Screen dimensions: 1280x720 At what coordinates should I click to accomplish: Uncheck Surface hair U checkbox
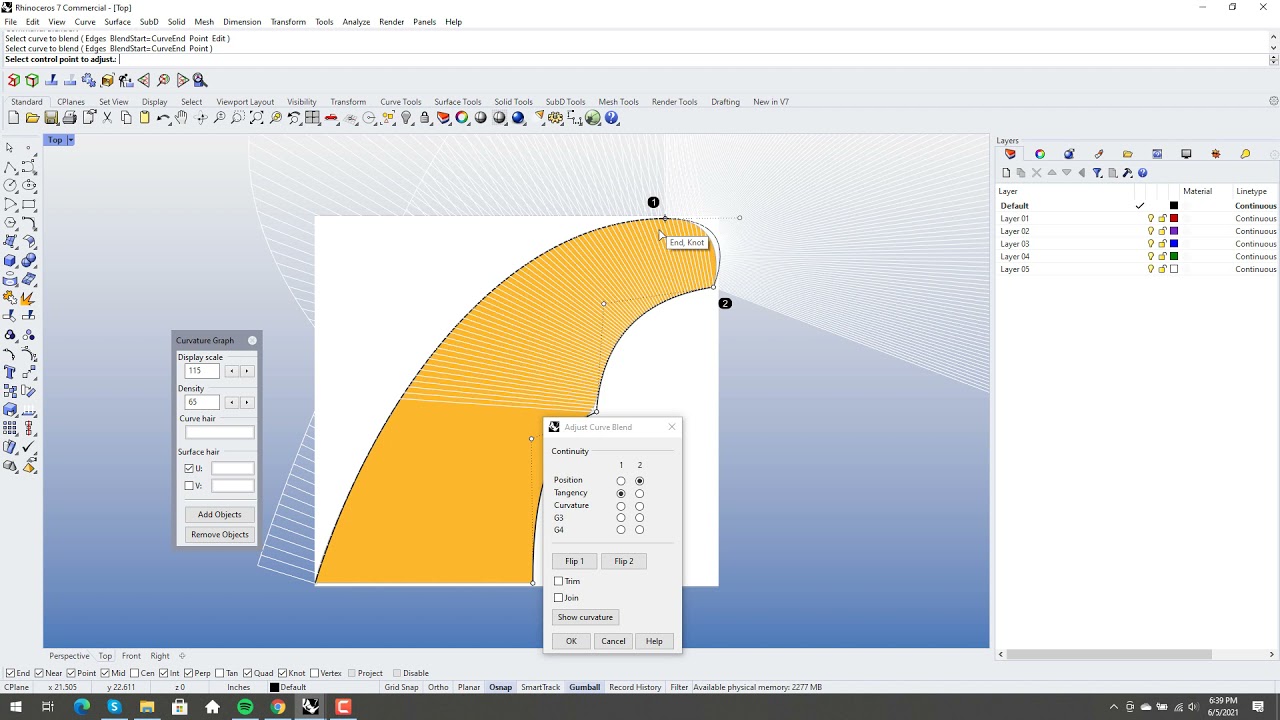coord(189,468)
